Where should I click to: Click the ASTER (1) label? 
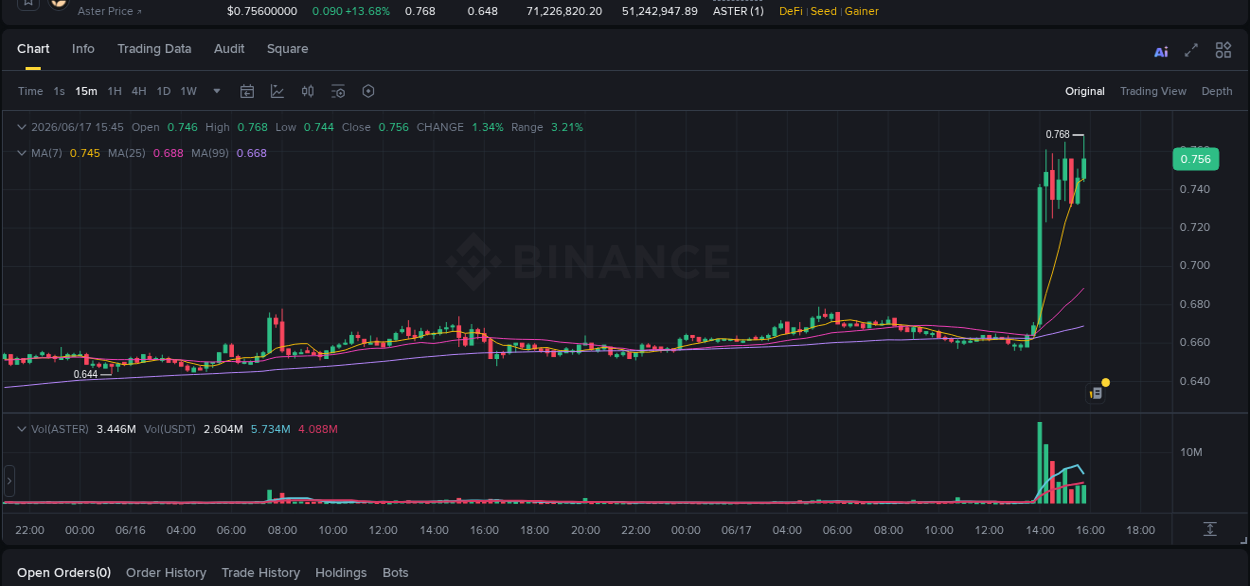point(738,11)
